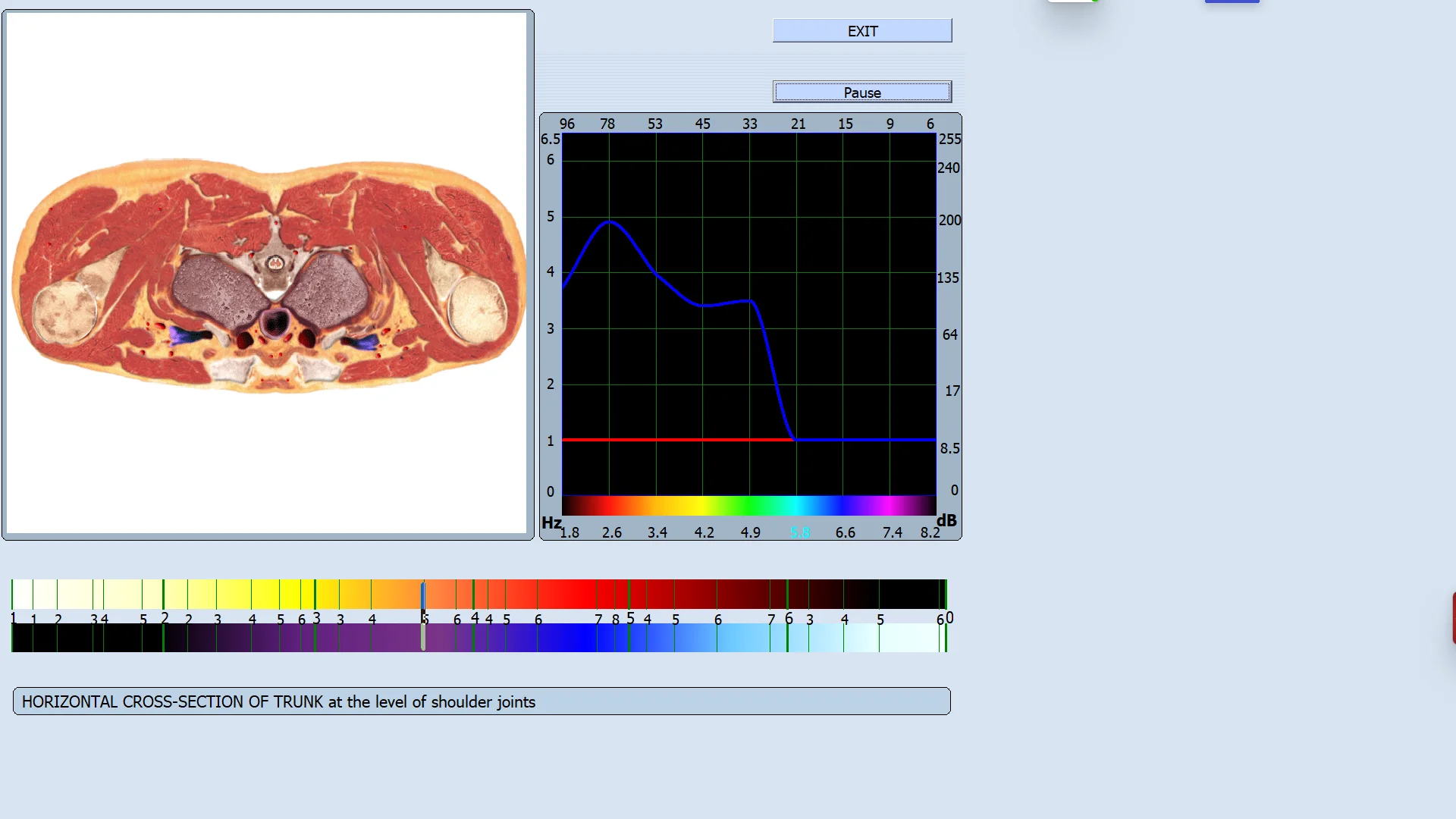Click the yellow area of rainbow spectrum strip
Image resolution: width=1456 pixels, height=819 pixels.
pos(701,505)
